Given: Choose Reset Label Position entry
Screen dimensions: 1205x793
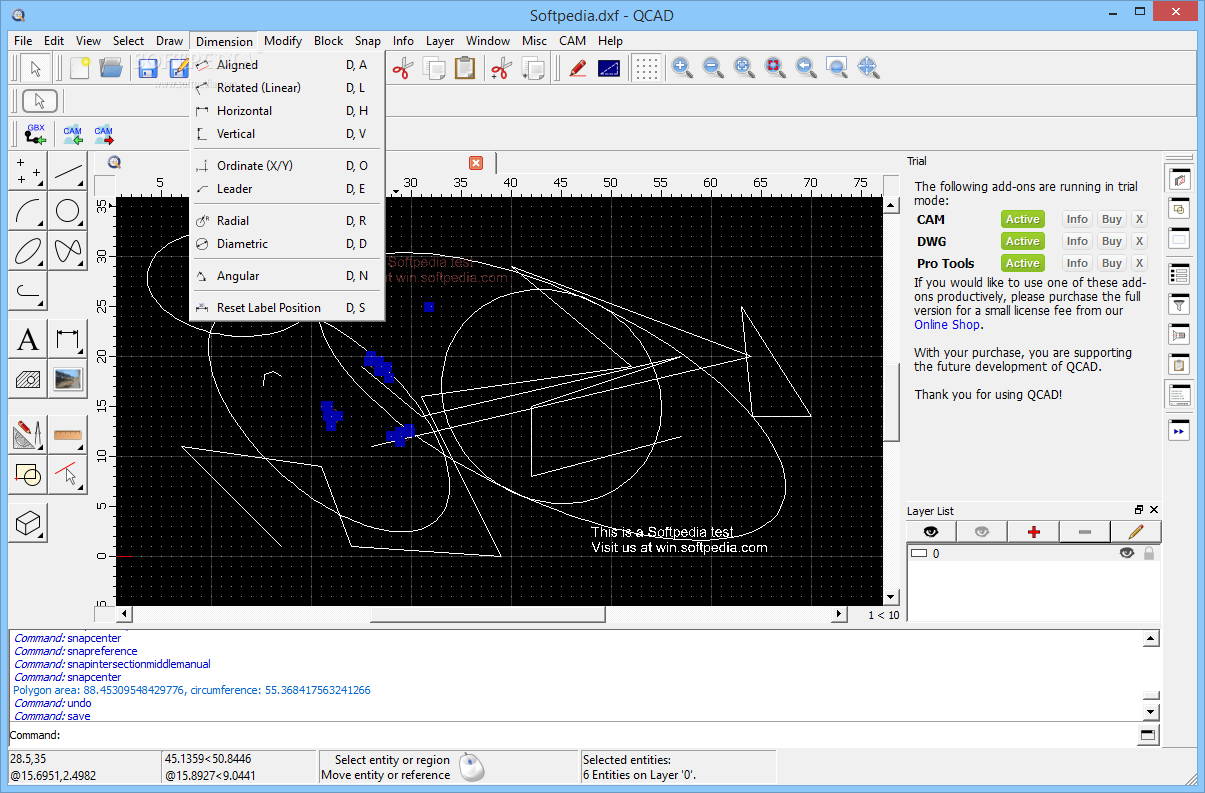Looking at the screenshot, I should (287, 308).
